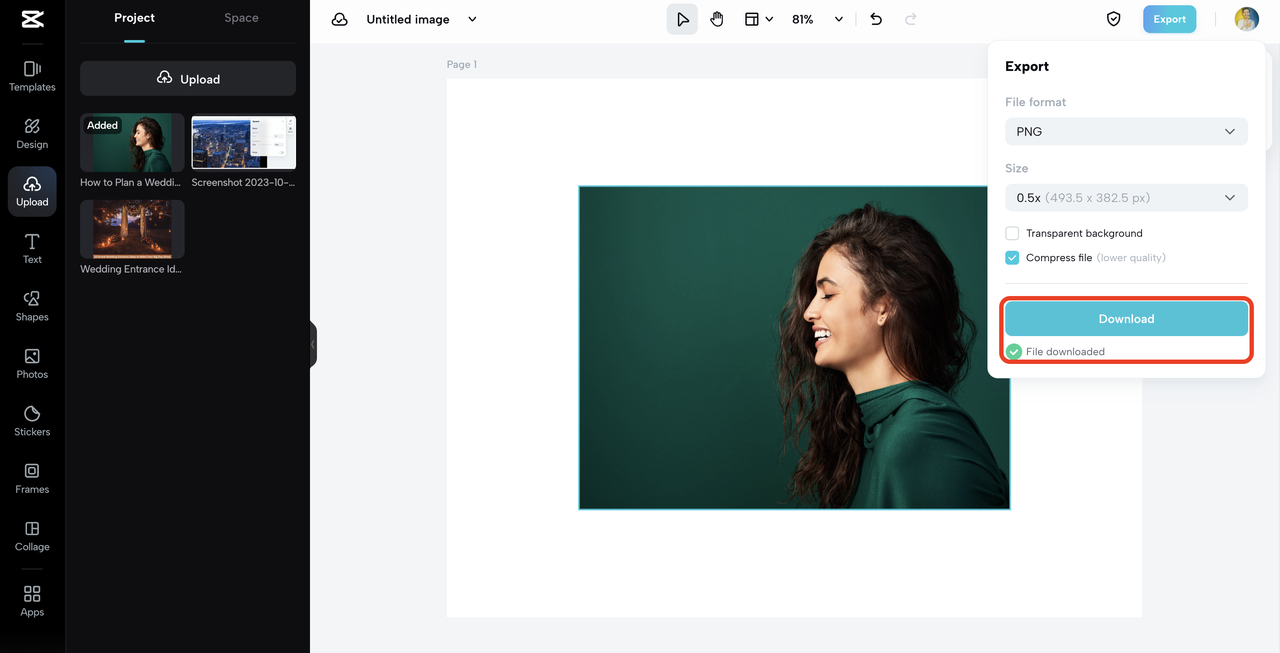This screenshot has height=653, width=1280.
Task: Open the Shapes panel
Action: tap(32, 306)
